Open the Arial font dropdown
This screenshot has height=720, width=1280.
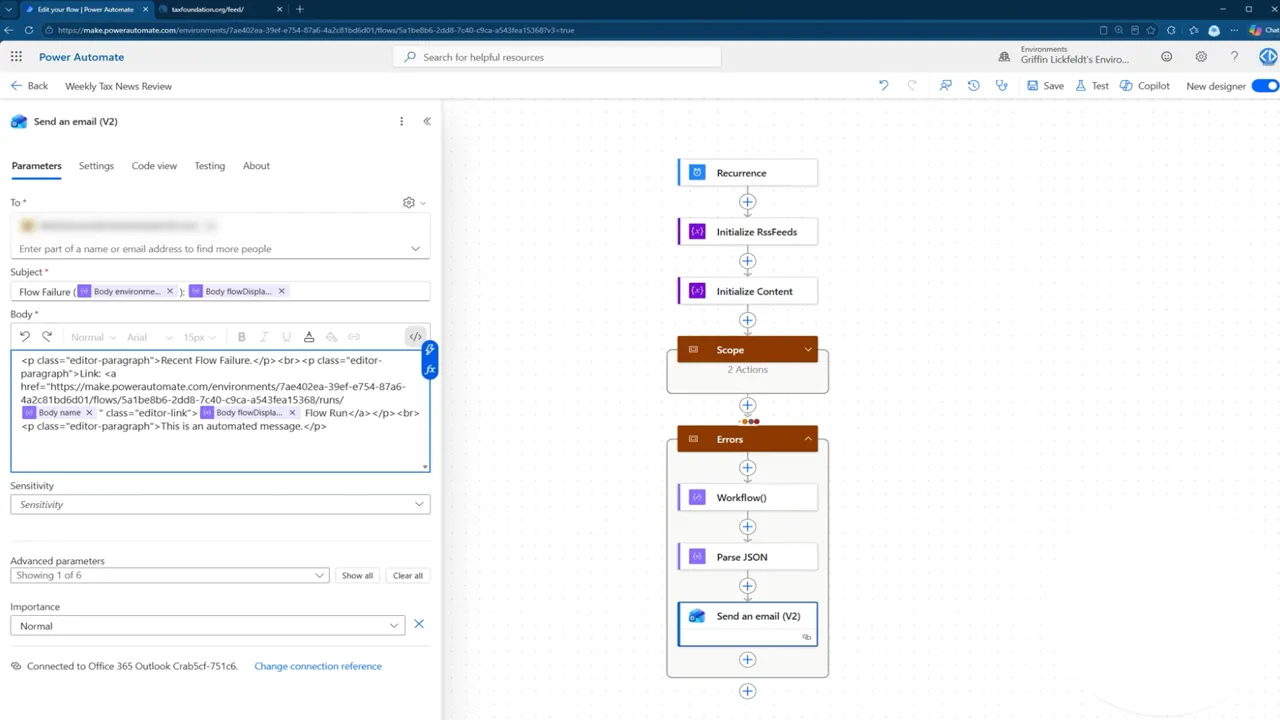pos(150,337)
